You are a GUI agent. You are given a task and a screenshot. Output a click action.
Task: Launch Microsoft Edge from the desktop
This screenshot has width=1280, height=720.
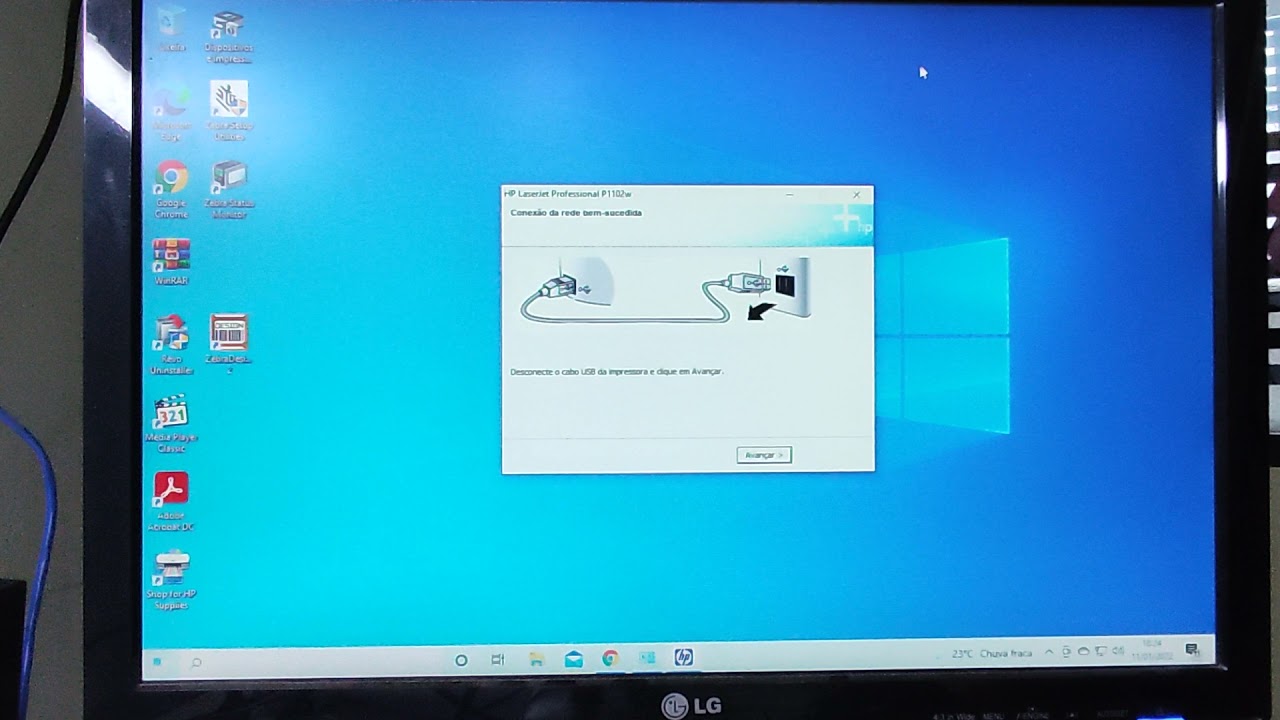[171, 112]
